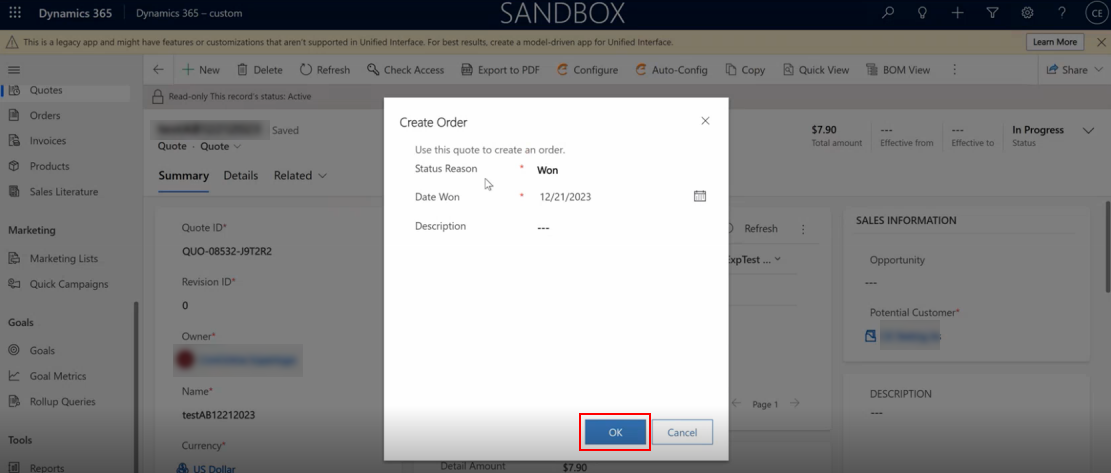This screenshot has width=1111, height=473.
Task: Open the advanced find filter icon
Action: pyautogui.click(x=992, y=13)
